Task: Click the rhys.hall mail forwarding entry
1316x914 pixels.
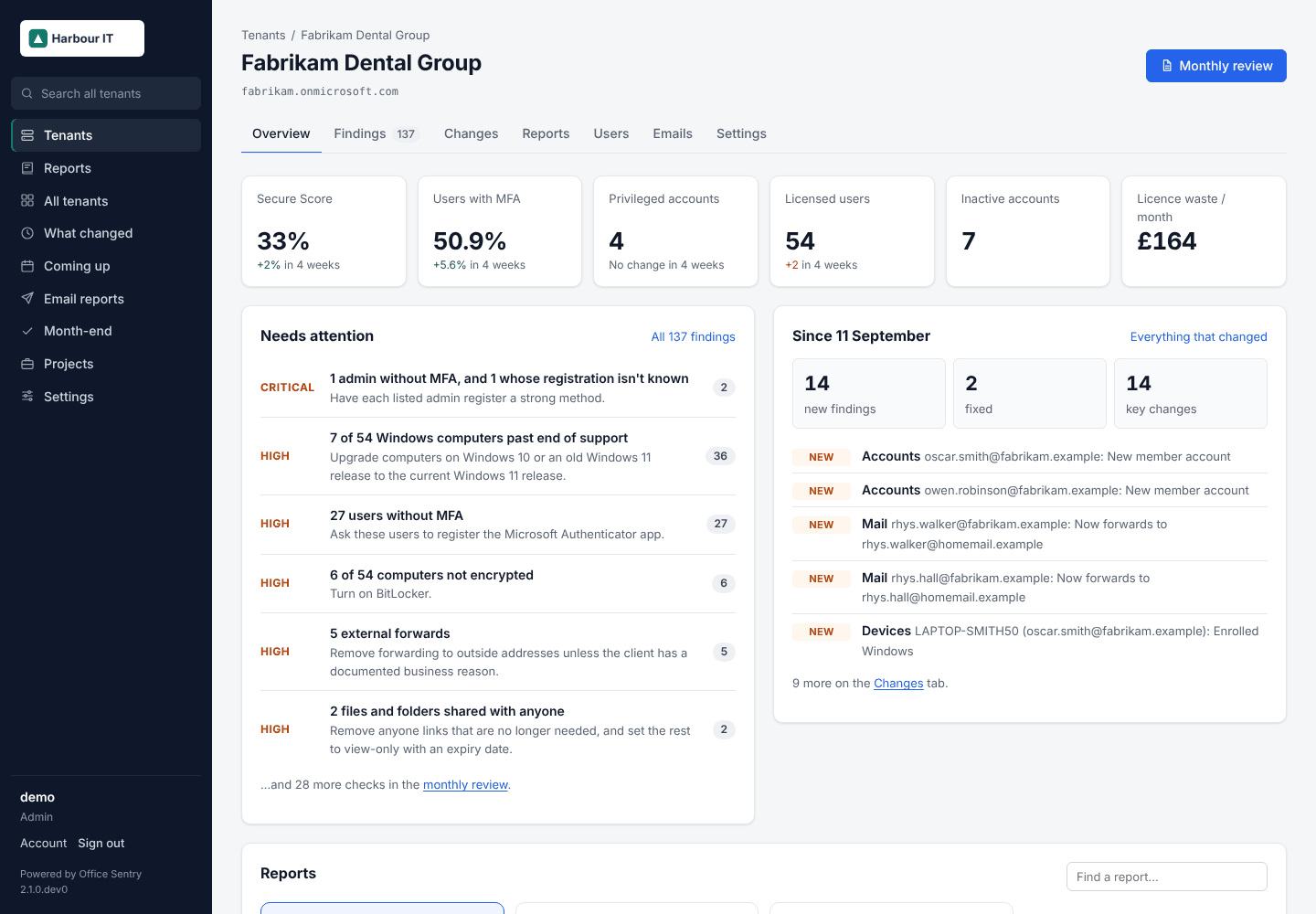Action: pyautogui.click(x=1030, y=588)
